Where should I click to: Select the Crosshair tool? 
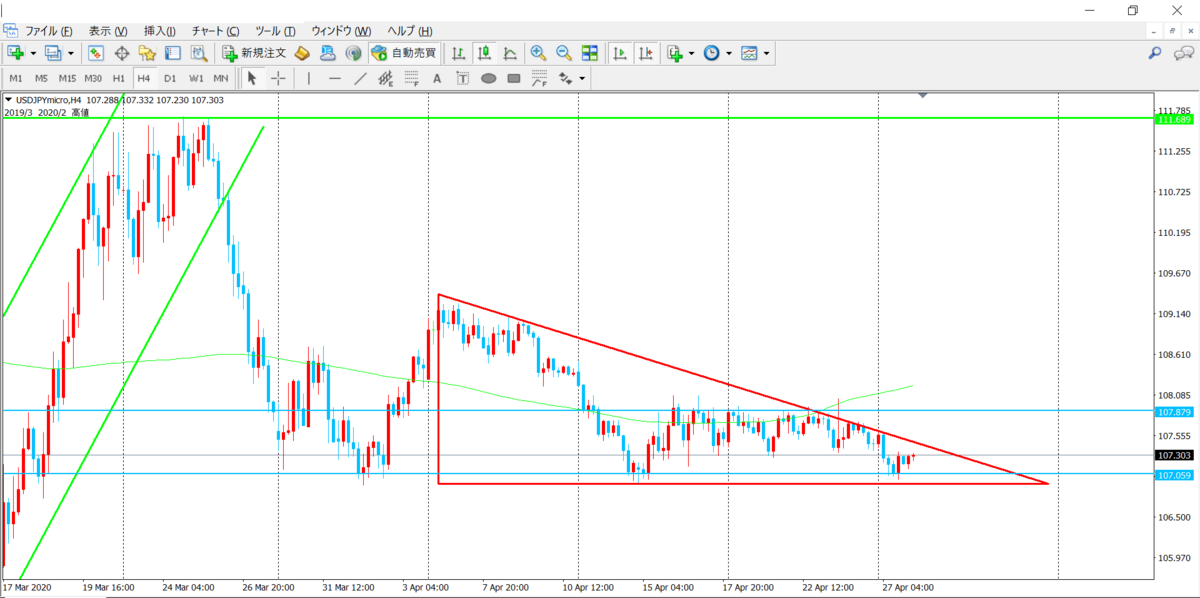(278, 78)
